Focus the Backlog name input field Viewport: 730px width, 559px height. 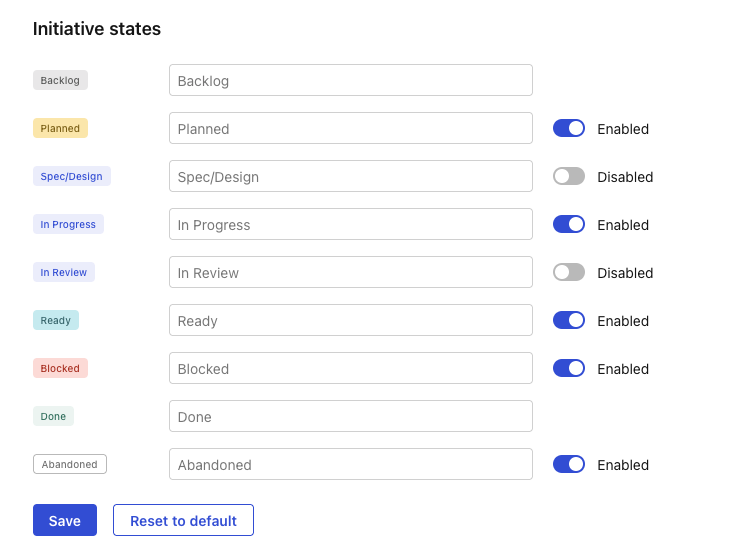pos(350,80)
